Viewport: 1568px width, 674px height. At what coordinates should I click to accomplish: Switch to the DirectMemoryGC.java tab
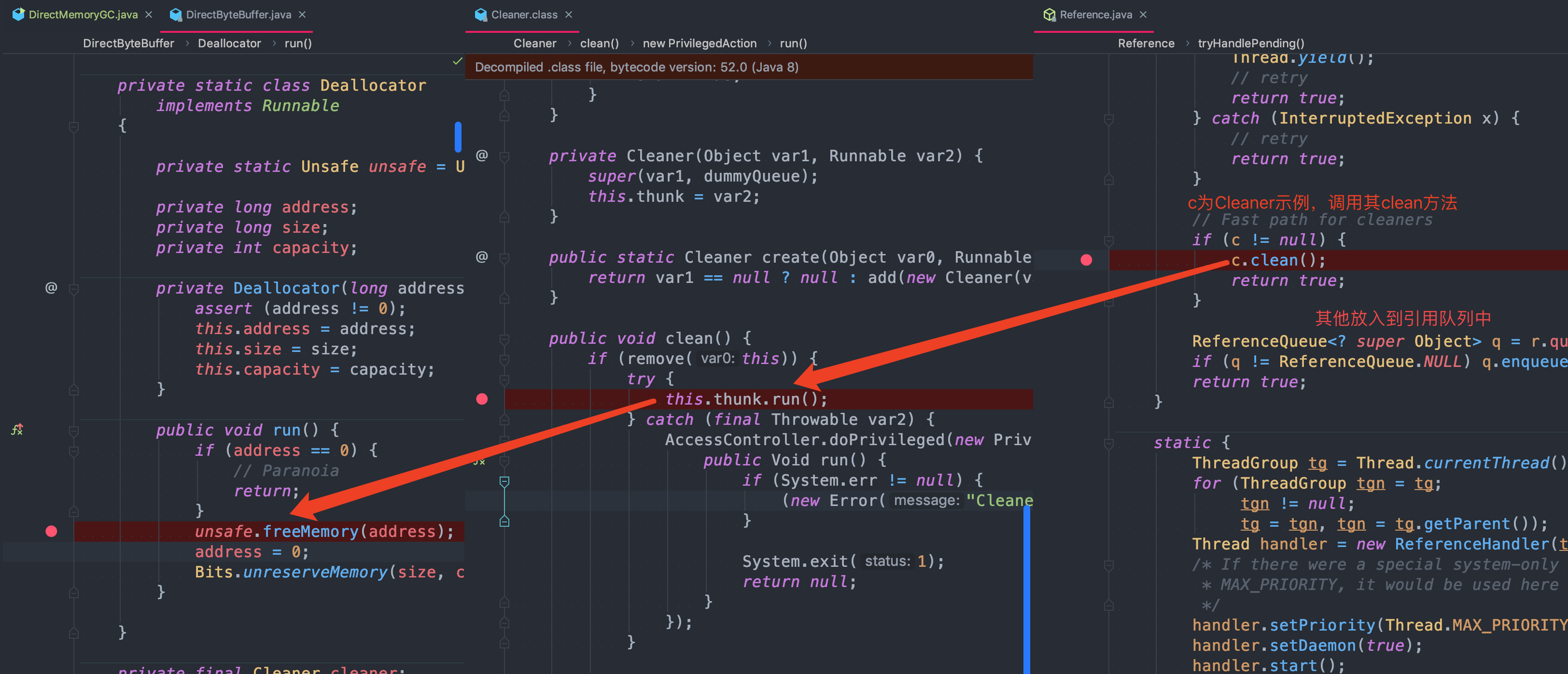83,14
